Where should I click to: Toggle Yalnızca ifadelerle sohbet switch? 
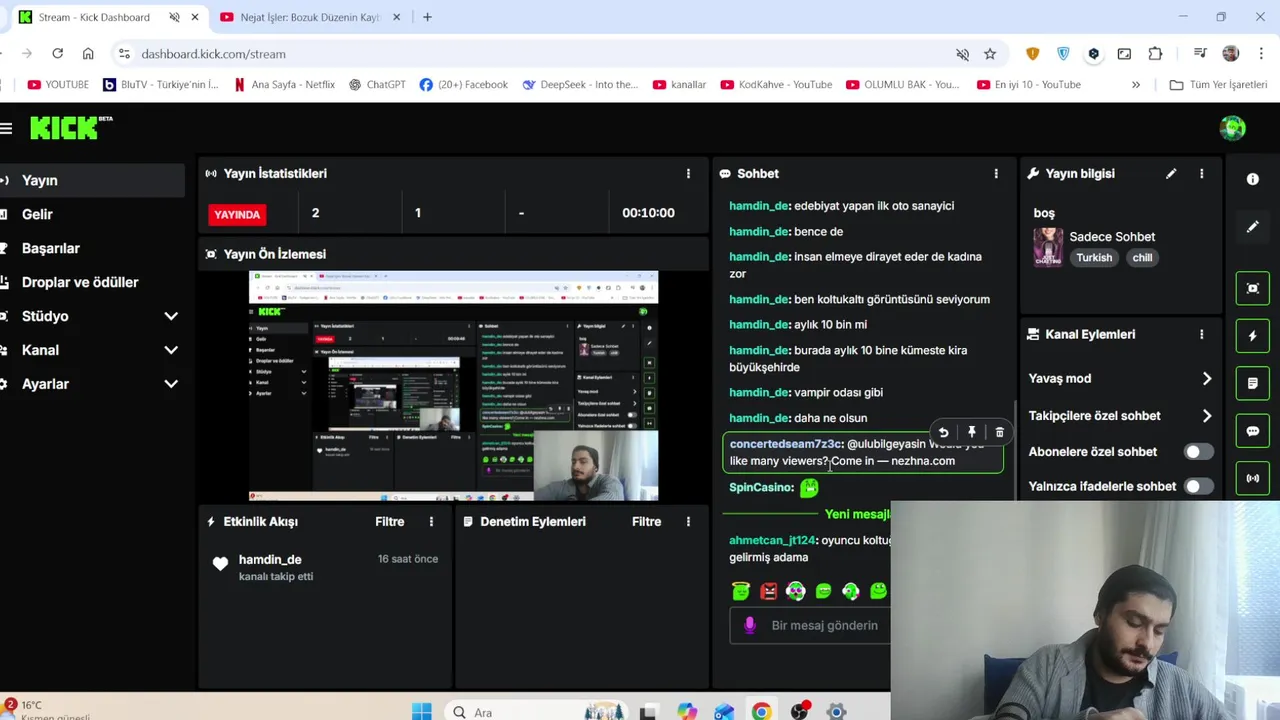pos(1198,486)
